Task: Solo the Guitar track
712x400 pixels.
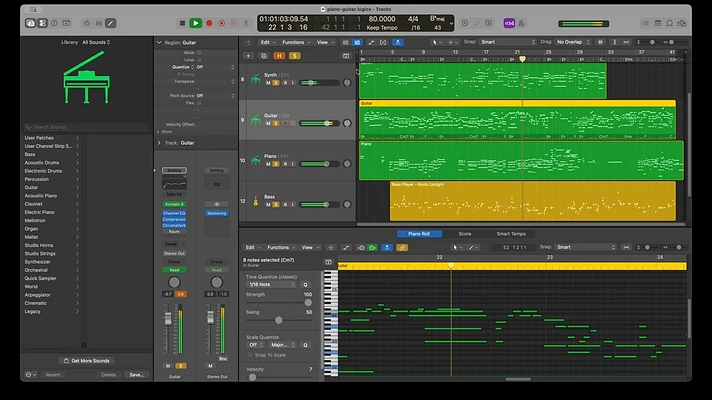Action: 276,123
